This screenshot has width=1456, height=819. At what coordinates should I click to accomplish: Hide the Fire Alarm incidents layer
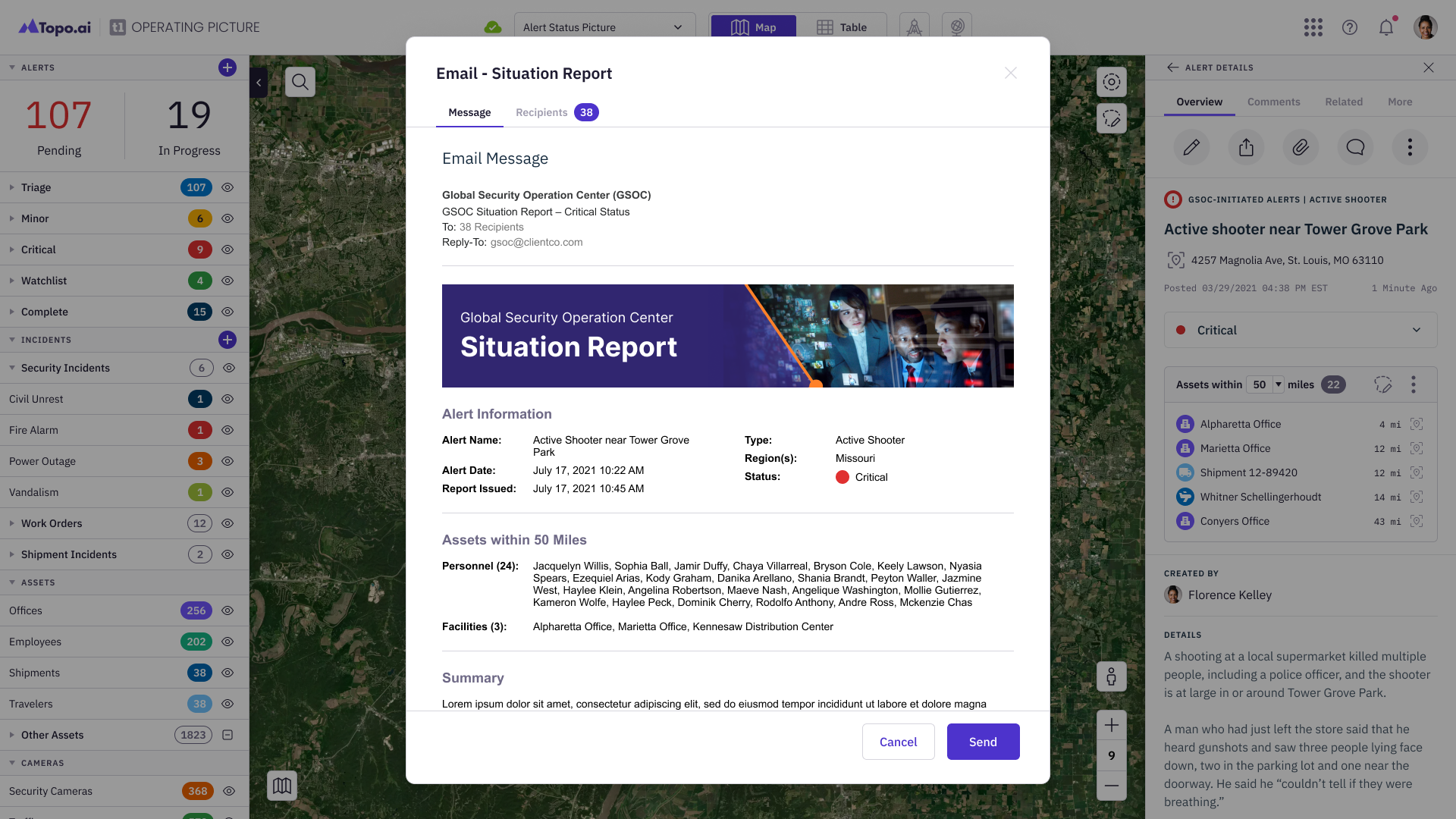[227, 430]
